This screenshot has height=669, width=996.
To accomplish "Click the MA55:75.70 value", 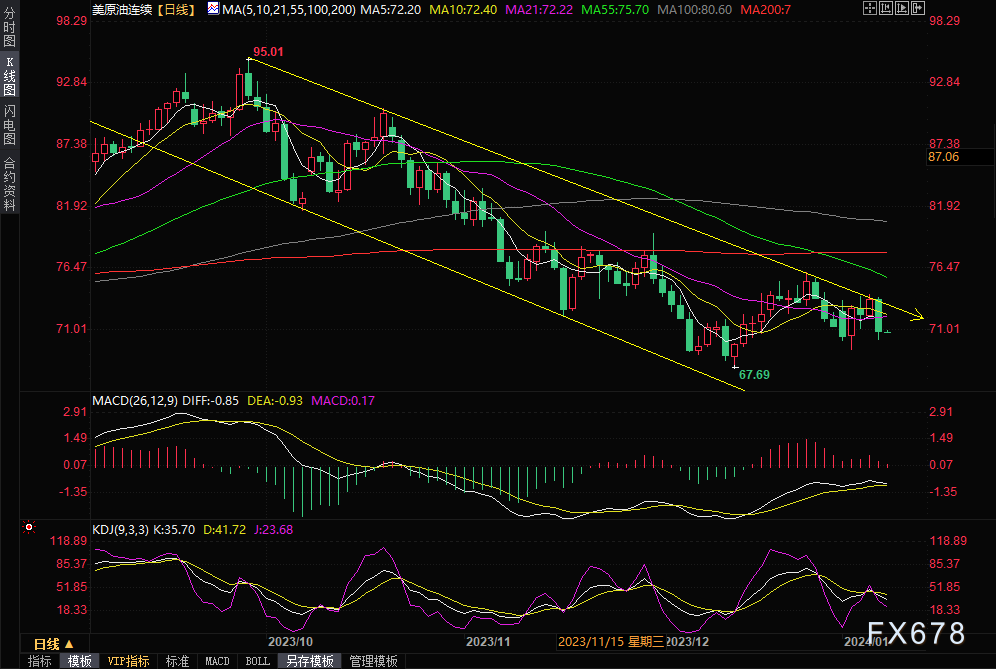I will (615, 10).
